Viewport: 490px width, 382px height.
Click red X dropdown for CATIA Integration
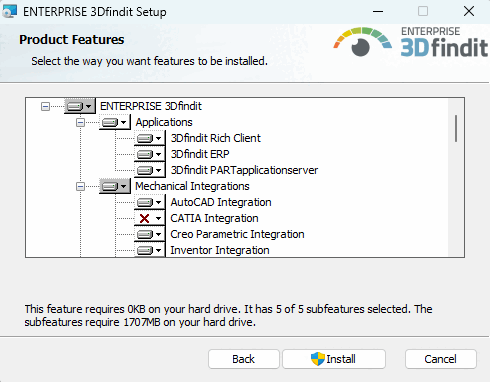(150, 218)
